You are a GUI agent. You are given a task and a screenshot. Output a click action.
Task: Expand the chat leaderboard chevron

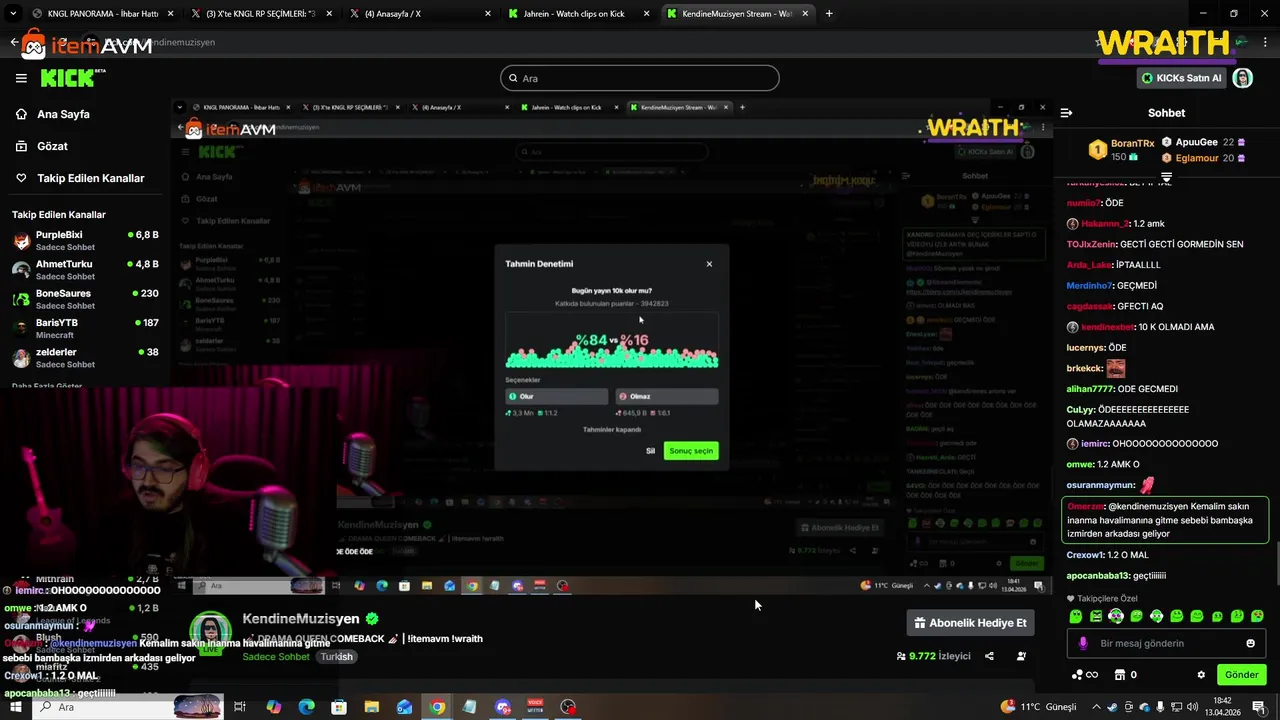click(x=1166, y=177)
